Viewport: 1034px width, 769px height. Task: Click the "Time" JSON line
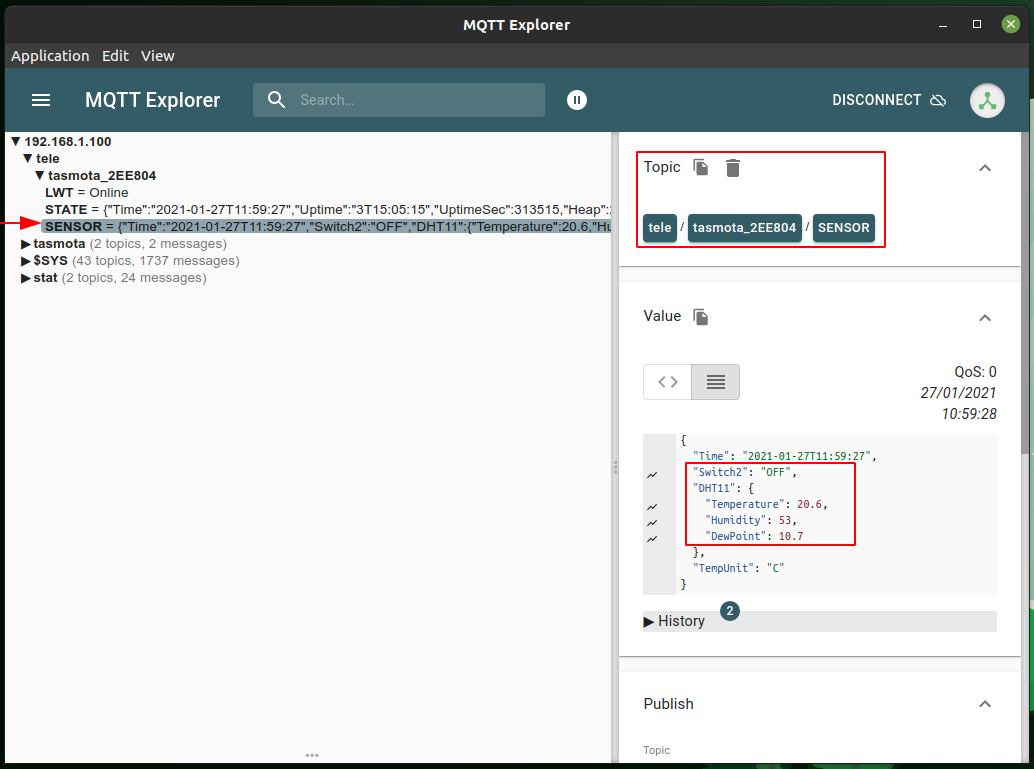pyautogui.click(x=784, y=456)
